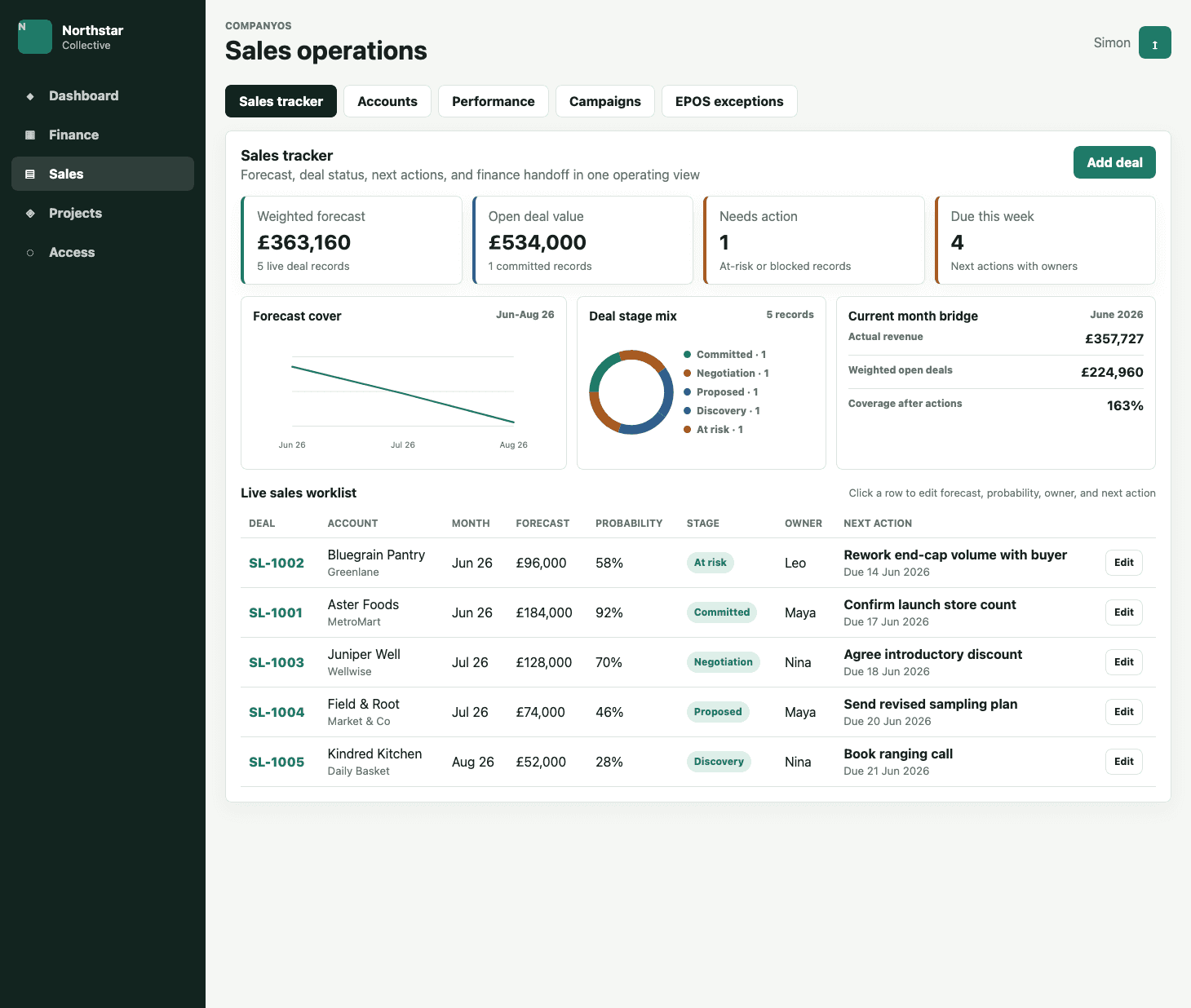Click the Proposed legend color dot

click(x=688, y=392)
